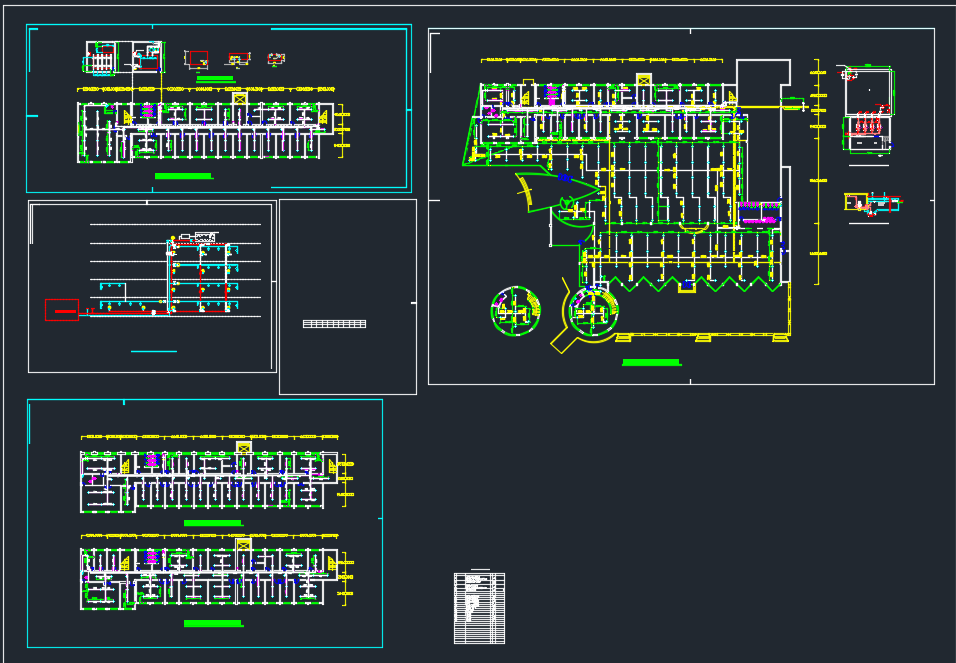Click the curved green entrance canopy on the large plan
Viewport: 956px width, 663px height.
pos(558,190)
